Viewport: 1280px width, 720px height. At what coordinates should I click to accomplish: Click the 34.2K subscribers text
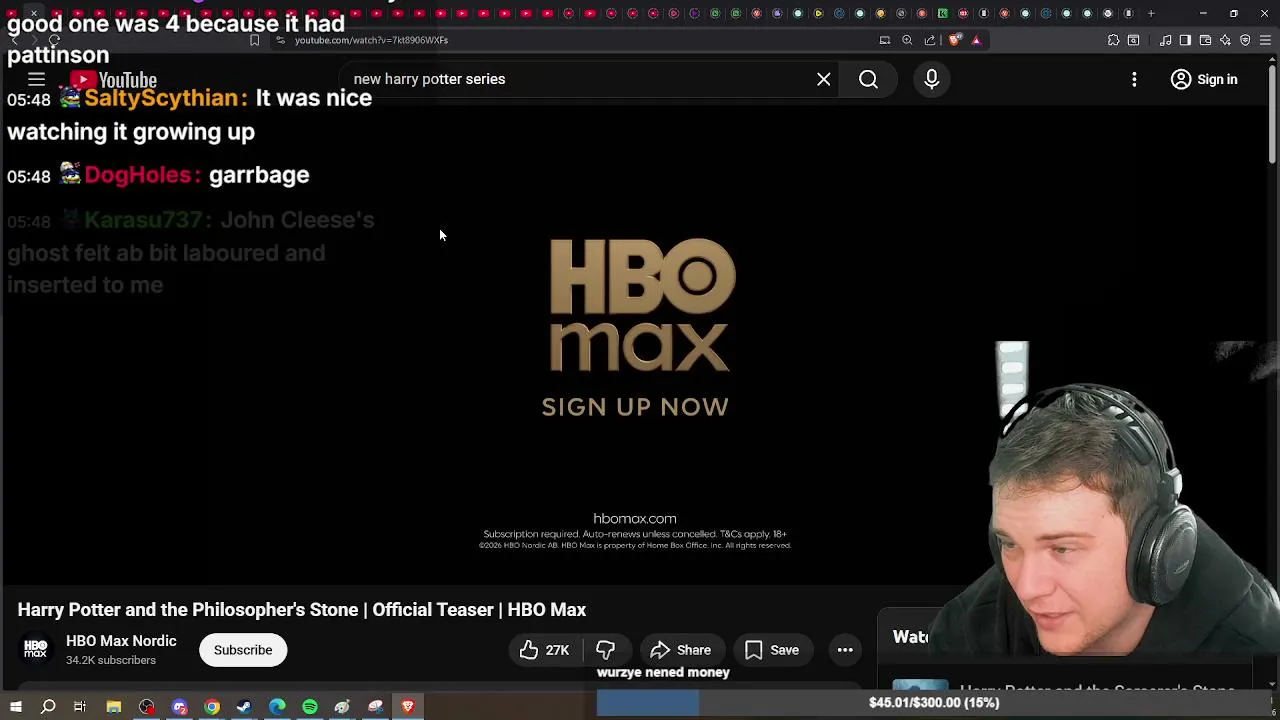(111, 660)
